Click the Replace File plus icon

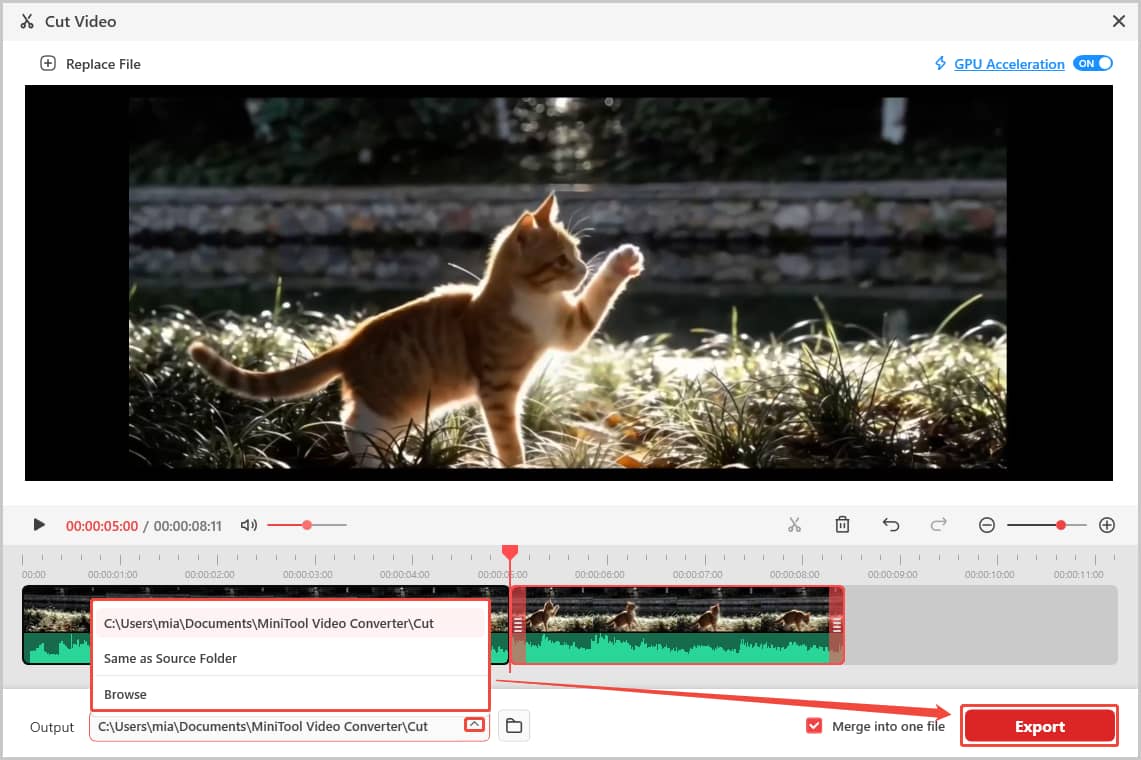tap(48, 63)
